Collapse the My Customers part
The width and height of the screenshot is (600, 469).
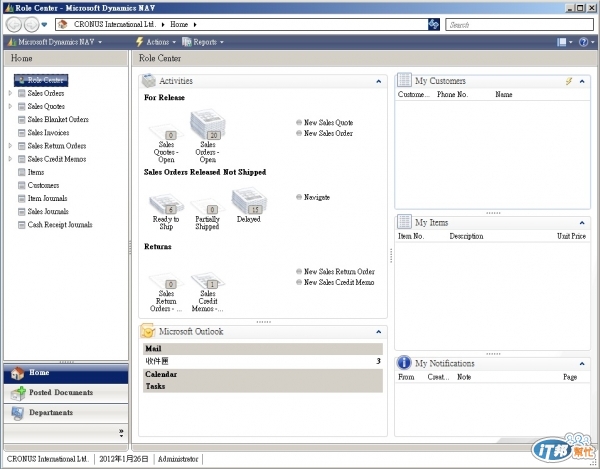pos(582,81)
